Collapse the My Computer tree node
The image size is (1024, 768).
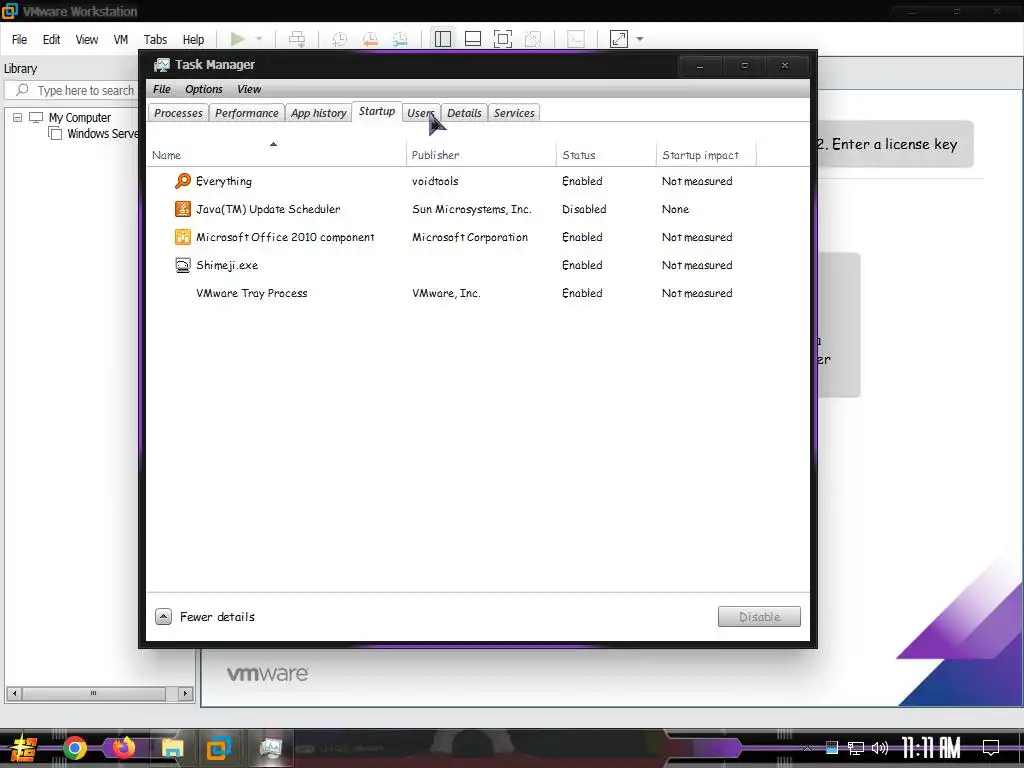pos(18,118)
